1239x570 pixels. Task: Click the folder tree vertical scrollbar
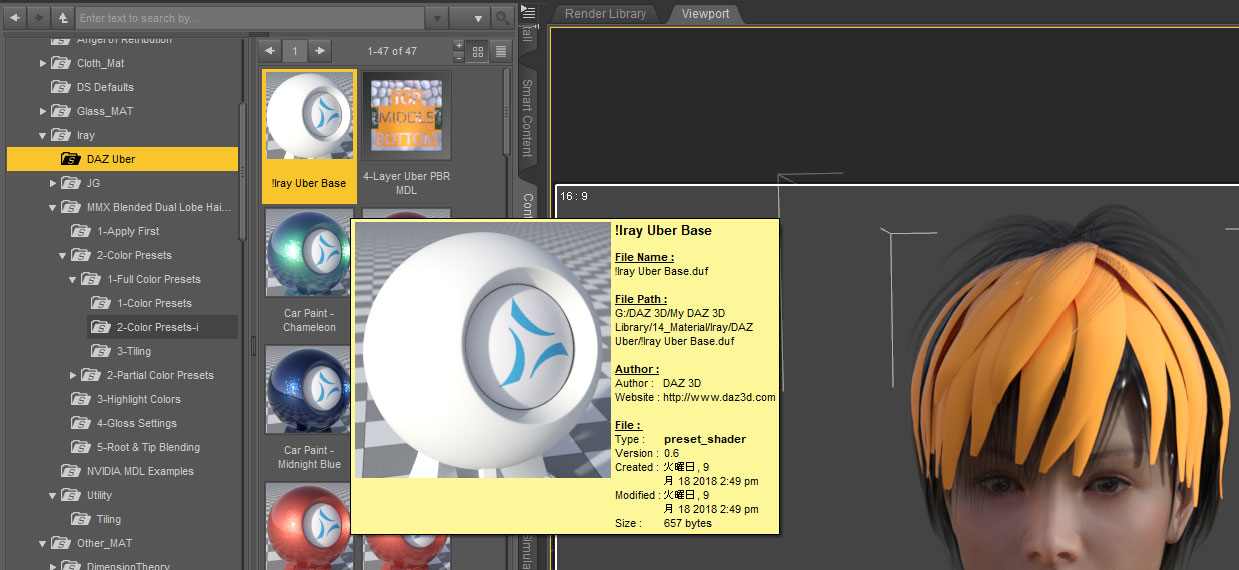(x=242, y=170)
